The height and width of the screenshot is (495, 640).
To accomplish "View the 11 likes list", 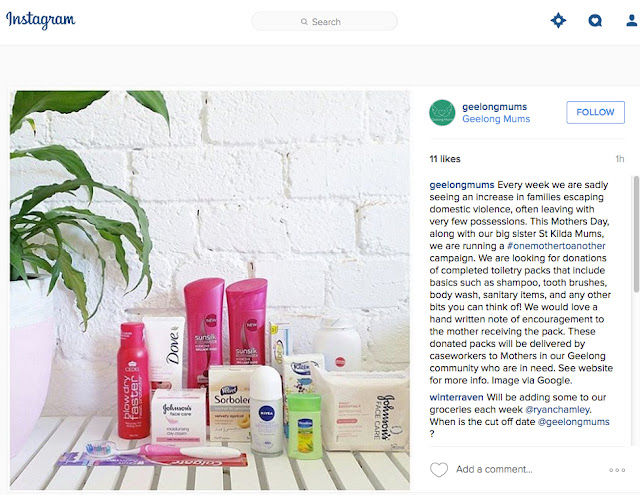I will pyautogui.click(x=445, y=159).
